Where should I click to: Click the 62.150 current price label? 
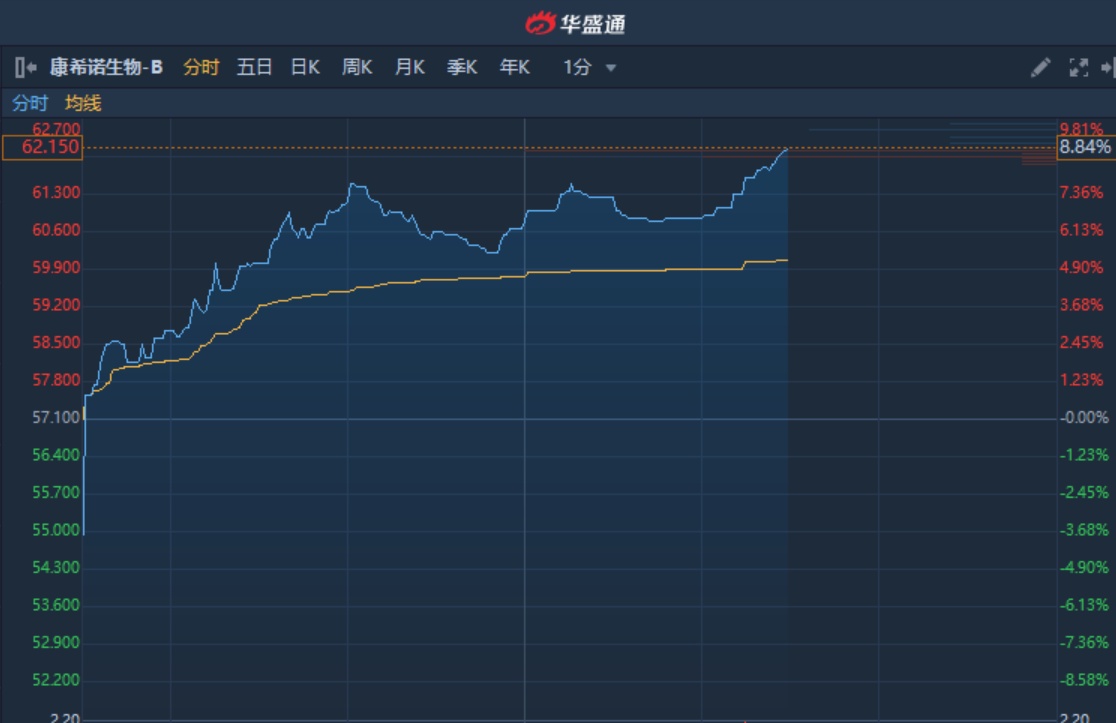(x=56, y=148)
